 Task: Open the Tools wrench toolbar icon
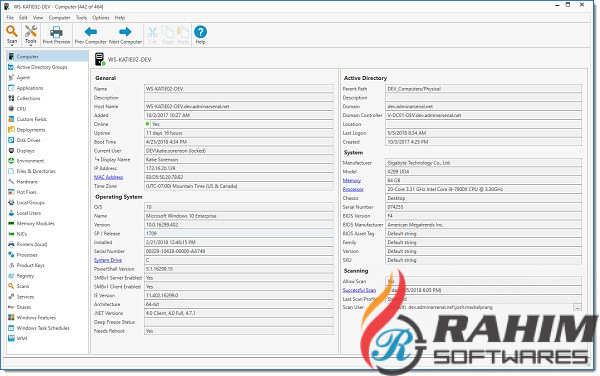pyautogui.click(x=31, y=31)
